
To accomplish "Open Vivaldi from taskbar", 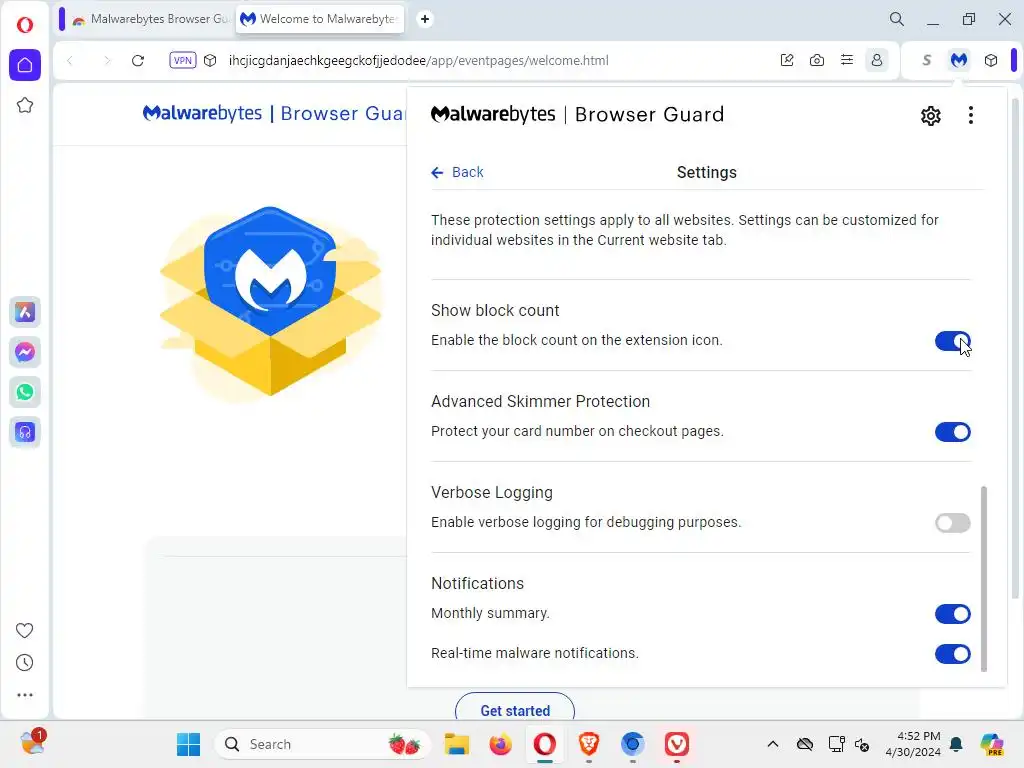I will tap(677, 744).
